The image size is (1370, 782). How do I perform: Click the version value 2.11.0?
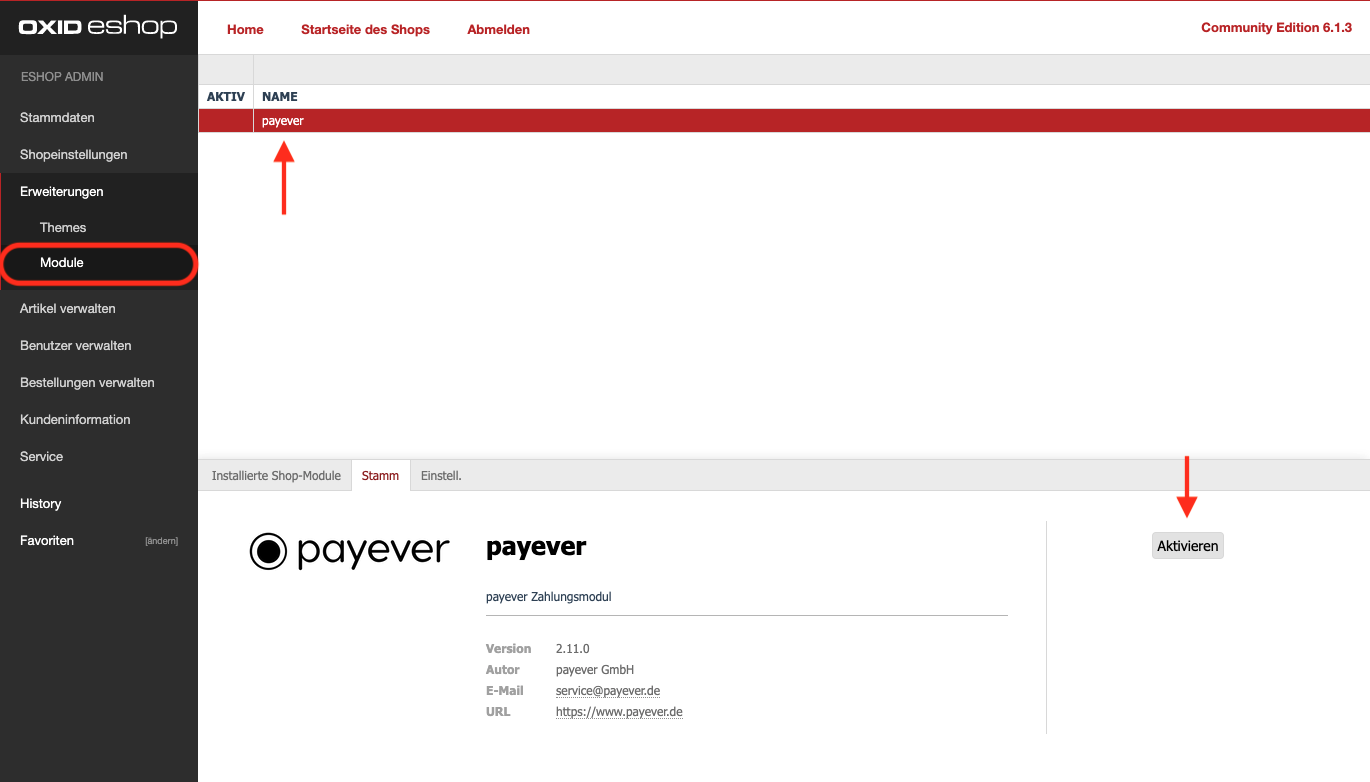(573, 649)
